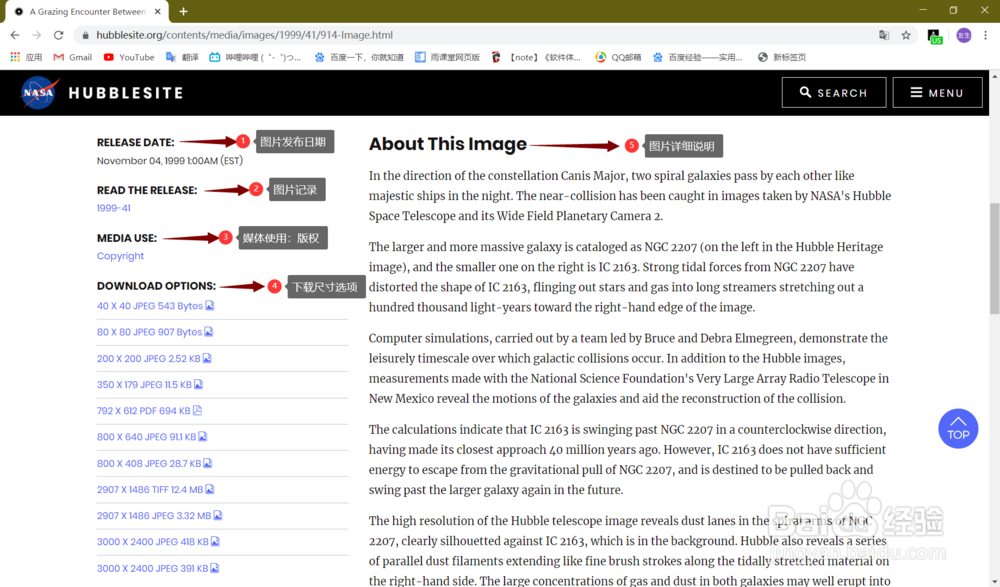Select the A Grazing Encounter Between tab
Screen dimensions: 1000x587
point(86,11)
